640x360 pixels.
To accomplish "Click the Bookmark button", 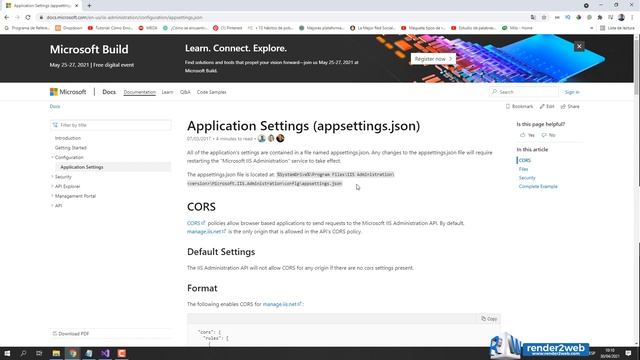I will (519, 107).
